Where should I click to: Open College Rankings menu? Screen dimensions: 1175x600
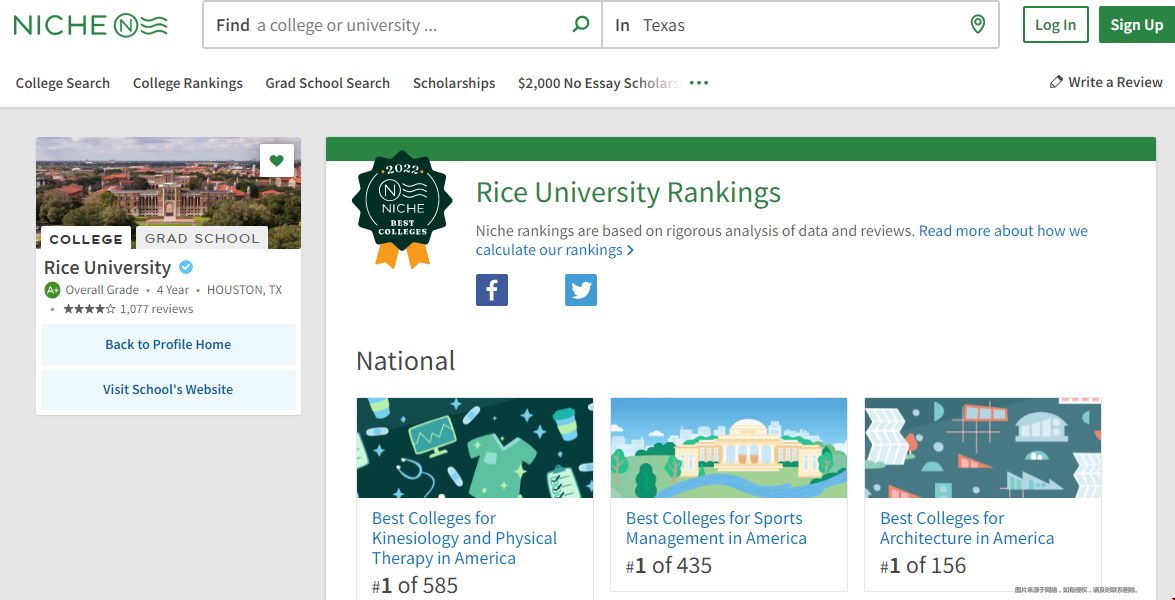pyautogui.click(x=188, y=83)
